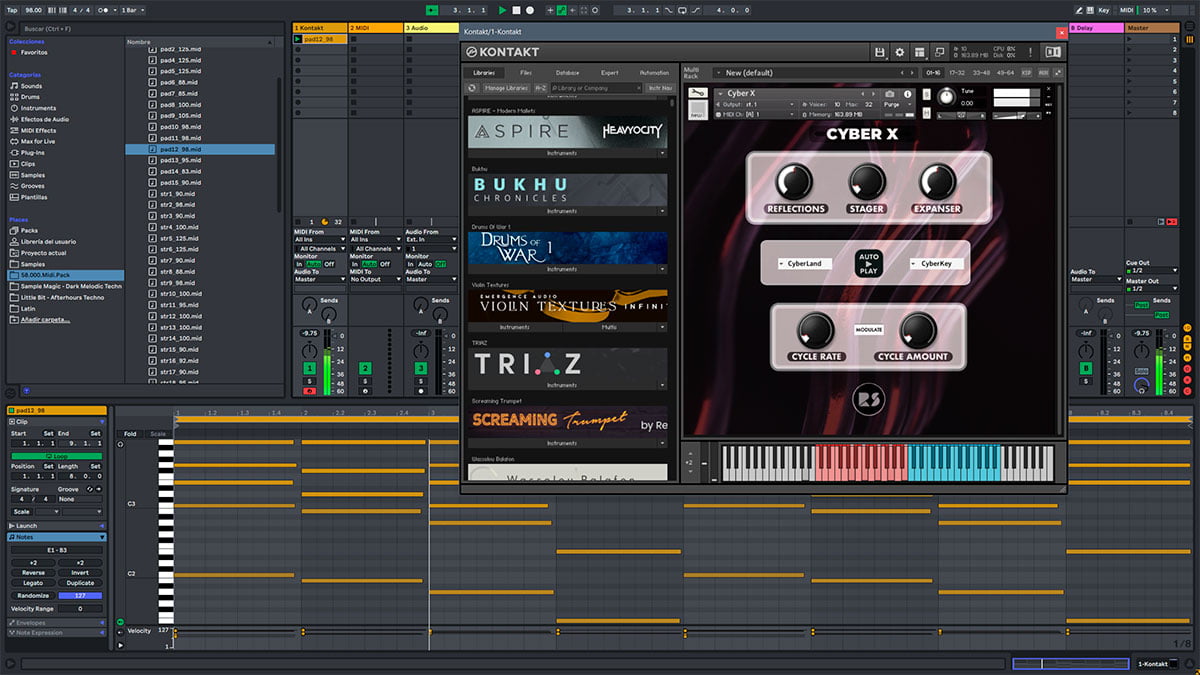Take Cyber X snapshot camera icon

(x=890, y=94)
